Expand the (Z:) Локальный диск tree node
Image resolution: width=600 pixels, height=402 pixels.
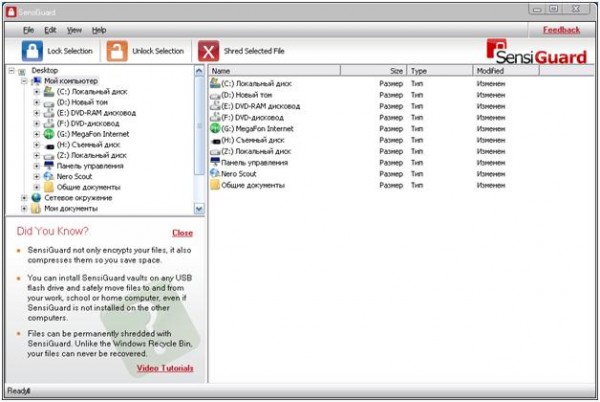point(36,155)
